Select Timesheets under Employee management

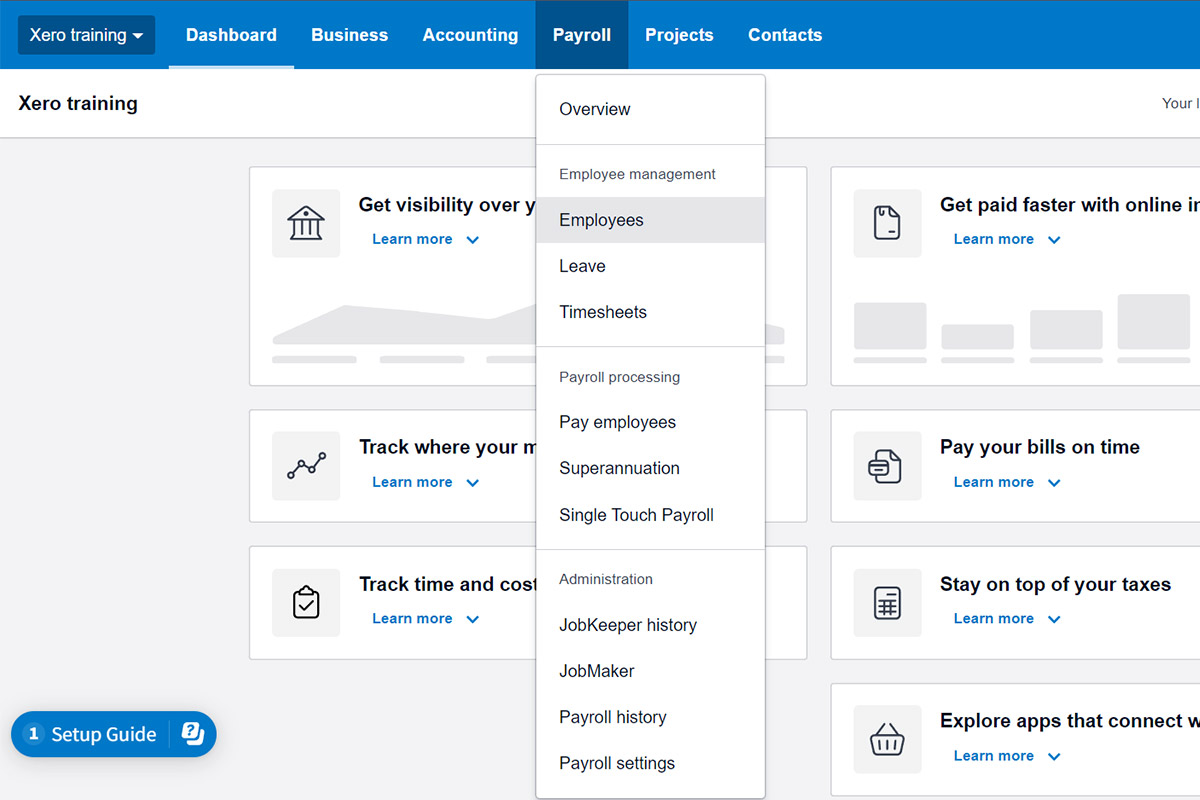tap(603, 311)
